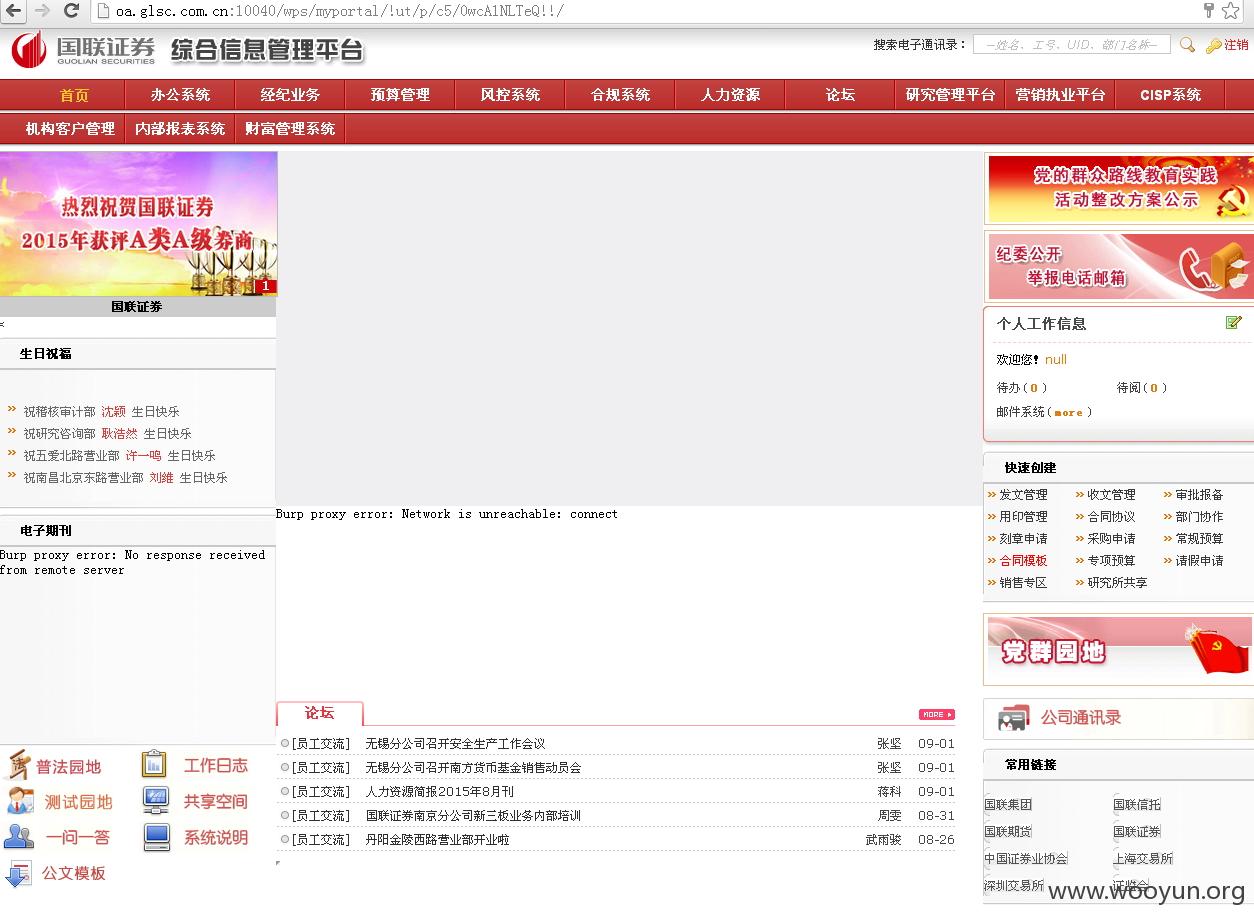Screen dimensions: 1254x920
Task: Open the 审批报备 quick-create link
Action: [1199, 495]
